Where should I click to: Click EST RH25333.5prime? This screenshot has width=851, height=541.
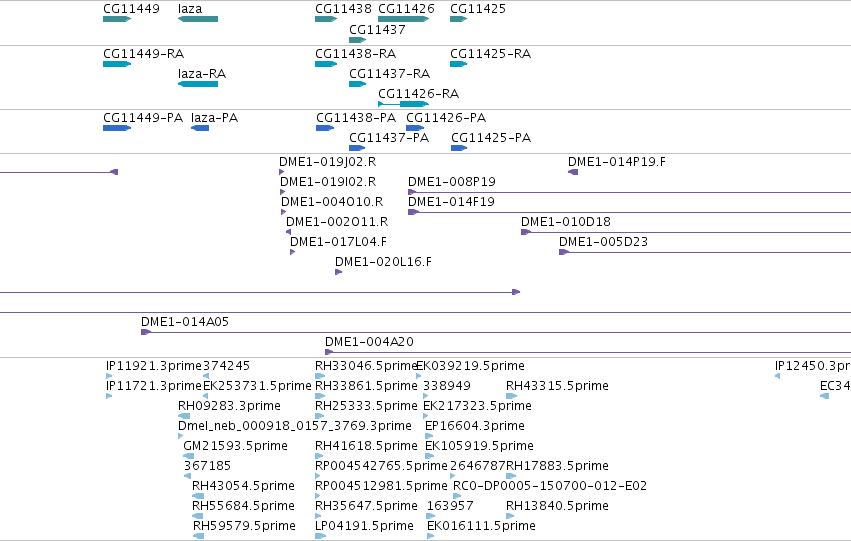coord(320,416)
